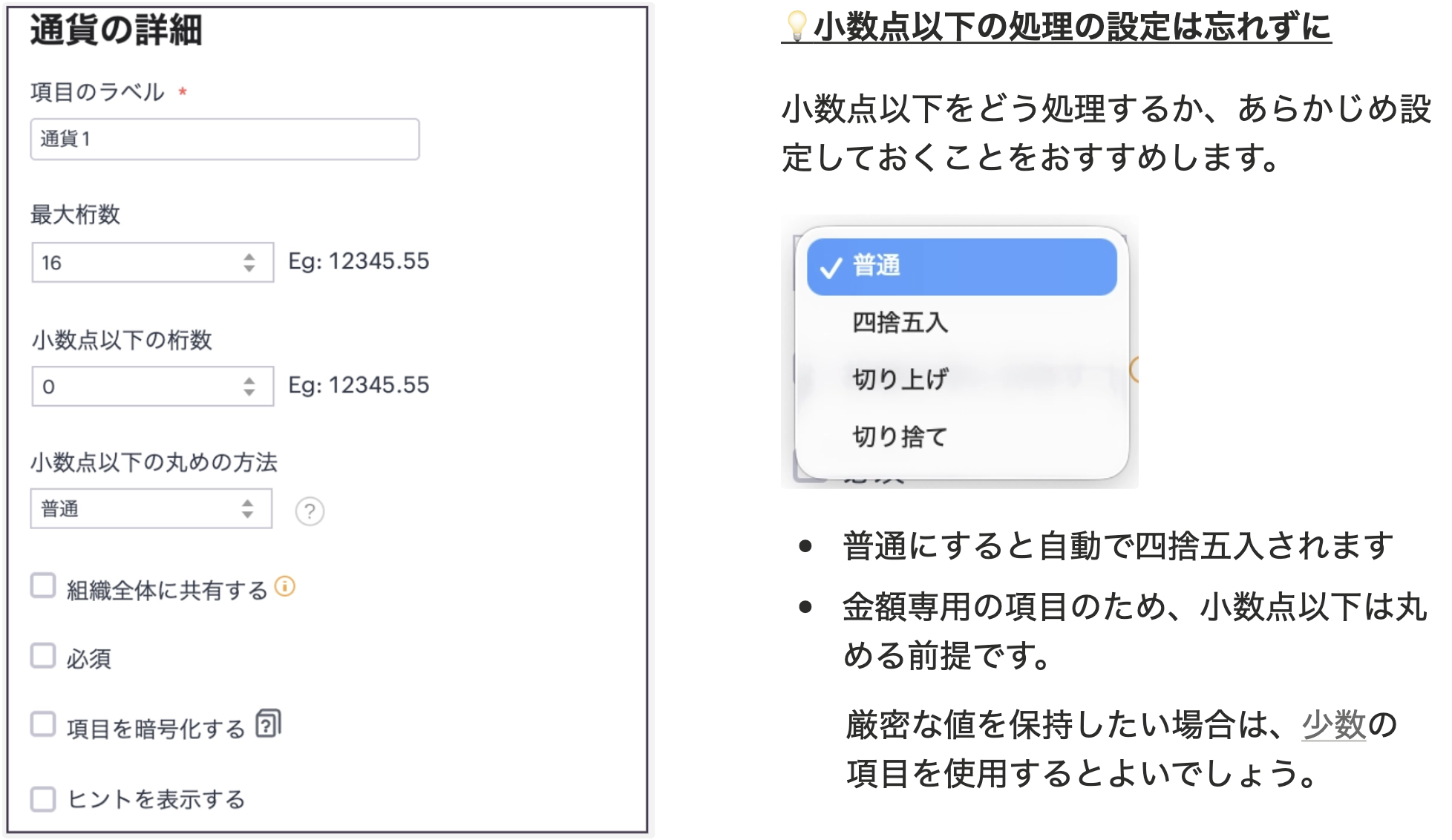Click info icon next to 組織全体に共有する
This screenshot has width=1452, height=840.
click(285, 587)
